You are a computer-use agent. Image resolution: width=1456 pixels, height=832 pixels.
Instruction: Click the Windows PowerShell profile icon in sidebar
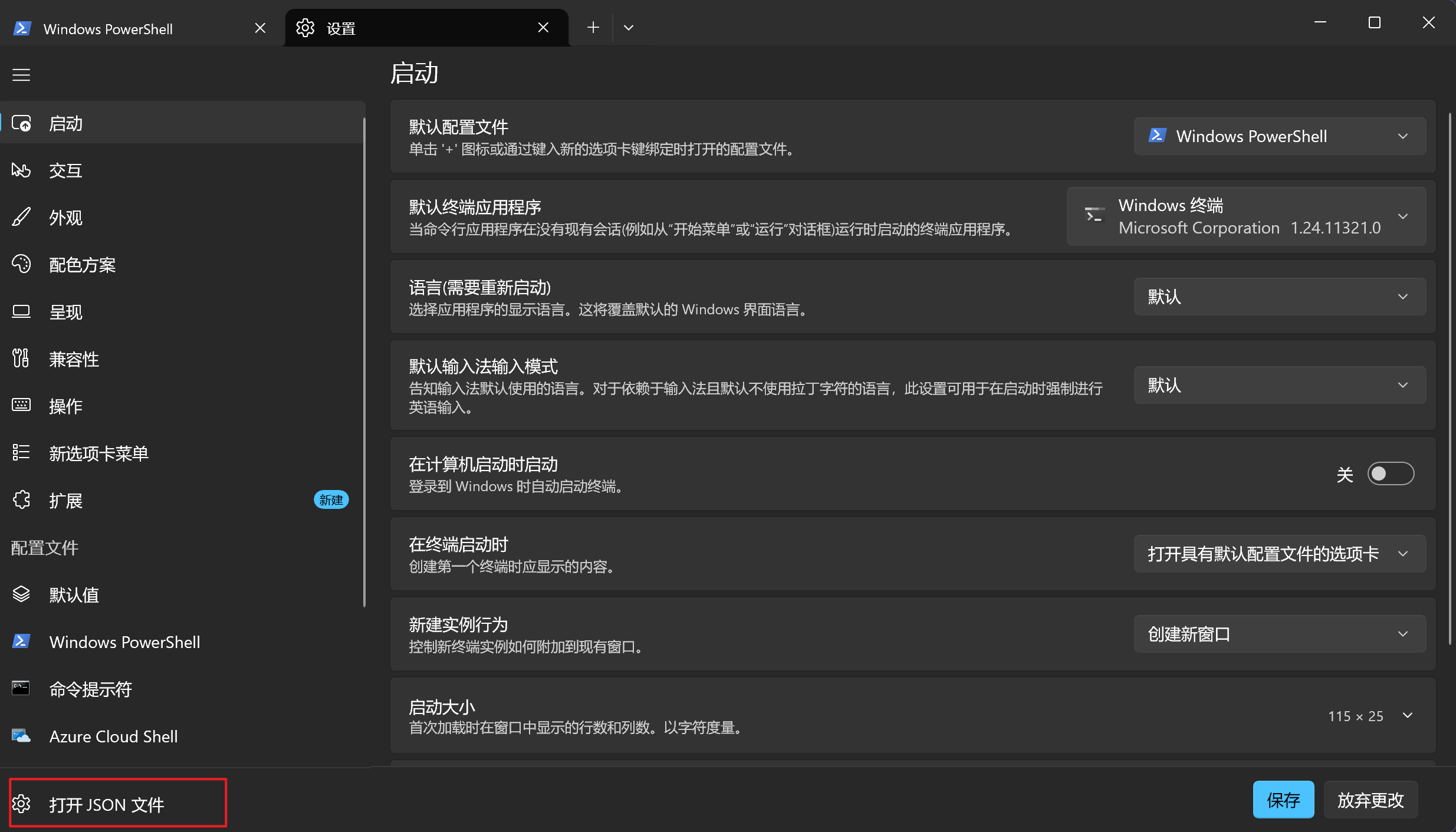(x=21, y=641)
